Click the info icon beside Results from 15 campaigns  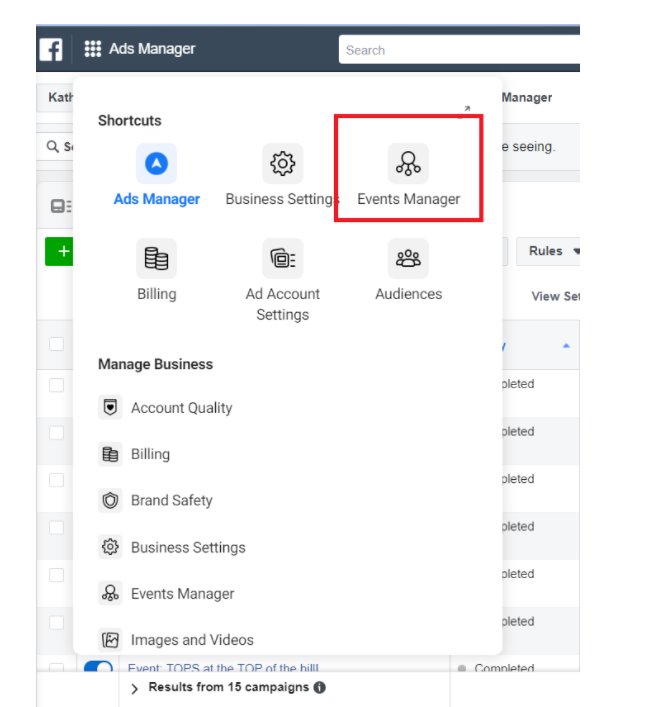(320, 687)
